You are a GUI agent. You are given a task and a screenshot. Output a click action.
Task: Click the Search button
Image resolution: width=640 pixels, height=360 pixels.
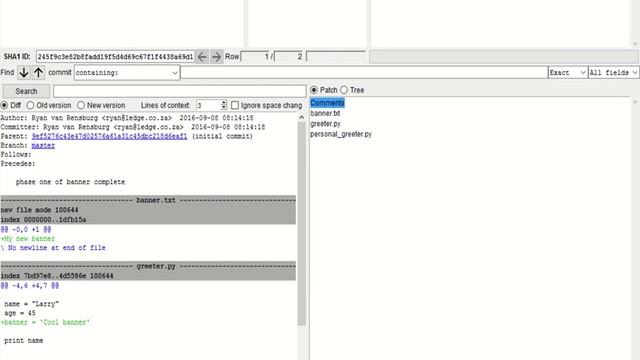pyautogui.click(x=26, y=91)
